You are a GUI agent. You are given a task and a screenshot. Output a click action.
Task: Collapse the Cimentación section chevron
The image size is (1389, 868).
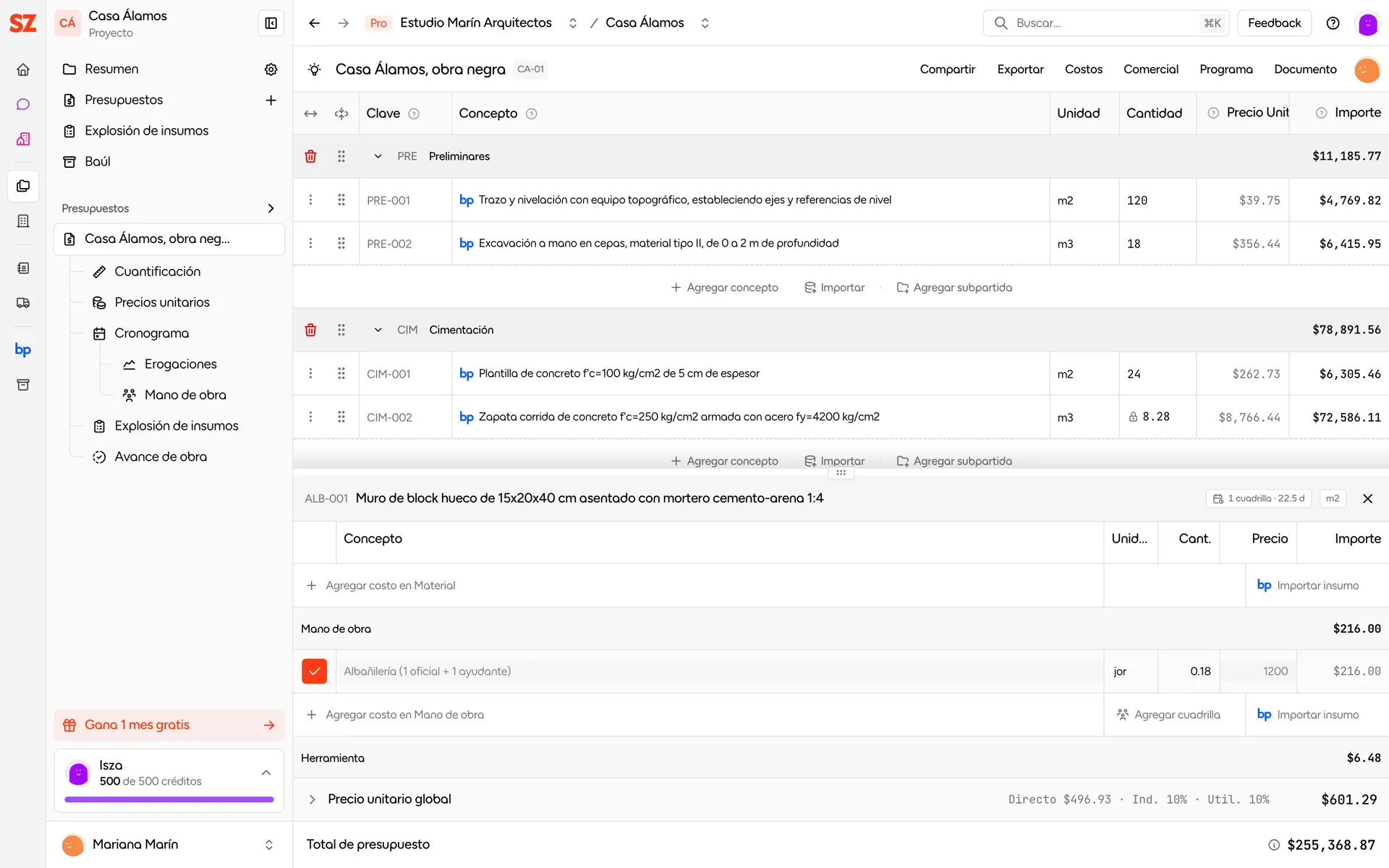(378, 330)
